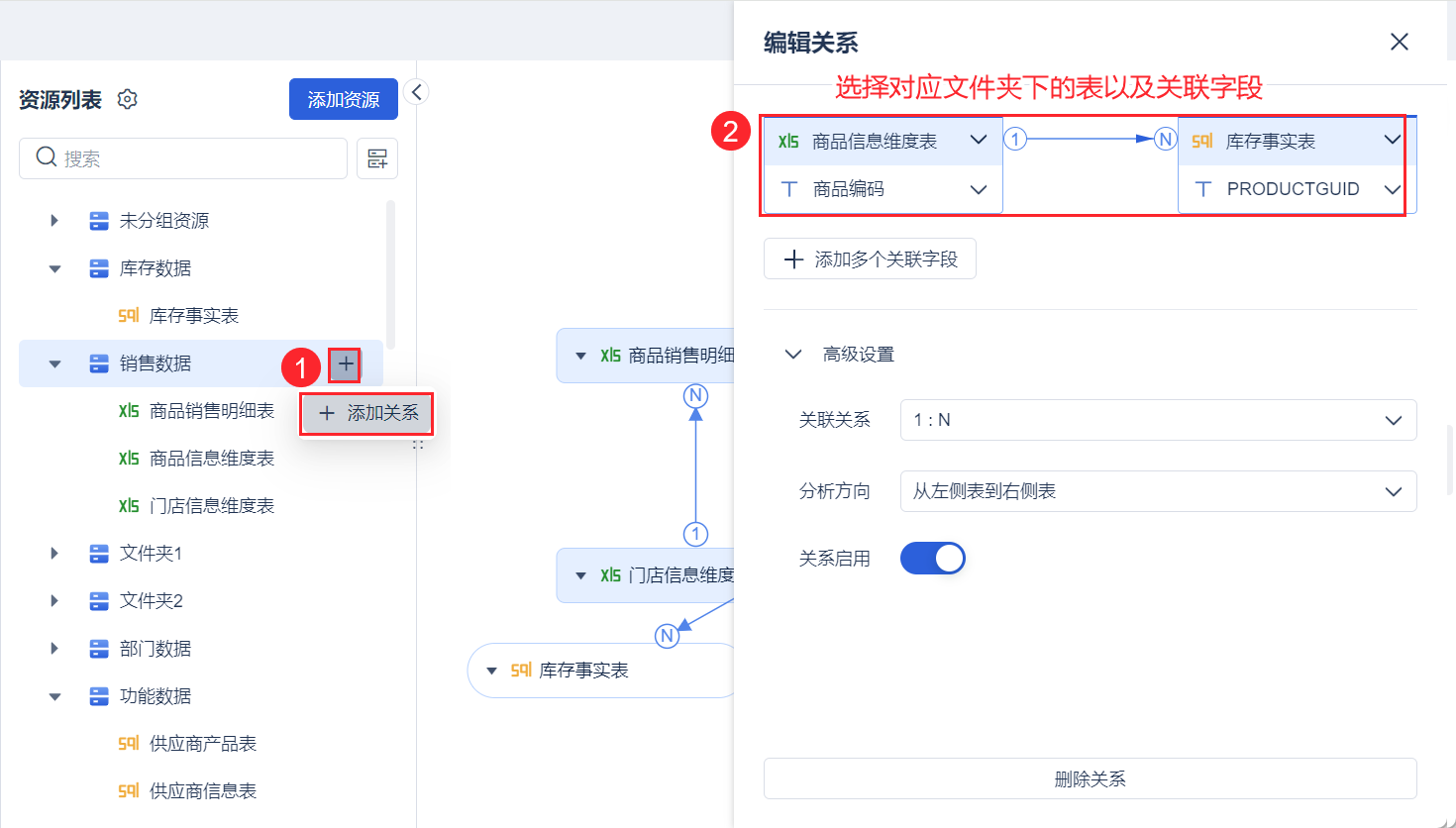This screenshot has width=1456, height=828.
Task: Click xls icon of 门店信息维度表 tree row
Action: [x=129, y=506]
